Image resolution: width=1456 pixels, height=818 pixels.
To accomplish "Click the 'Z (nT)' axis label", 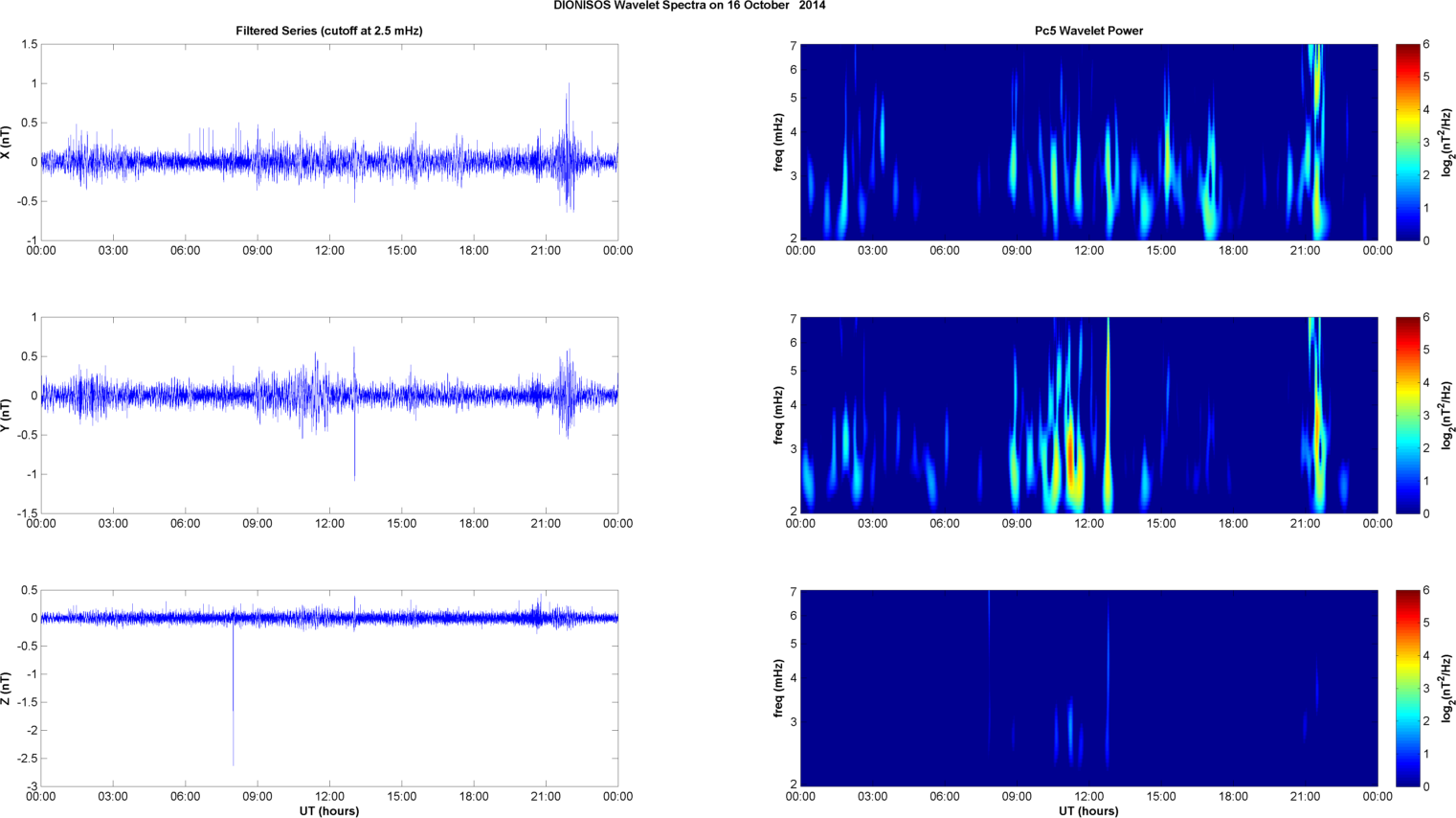I will tap(6, 689).
